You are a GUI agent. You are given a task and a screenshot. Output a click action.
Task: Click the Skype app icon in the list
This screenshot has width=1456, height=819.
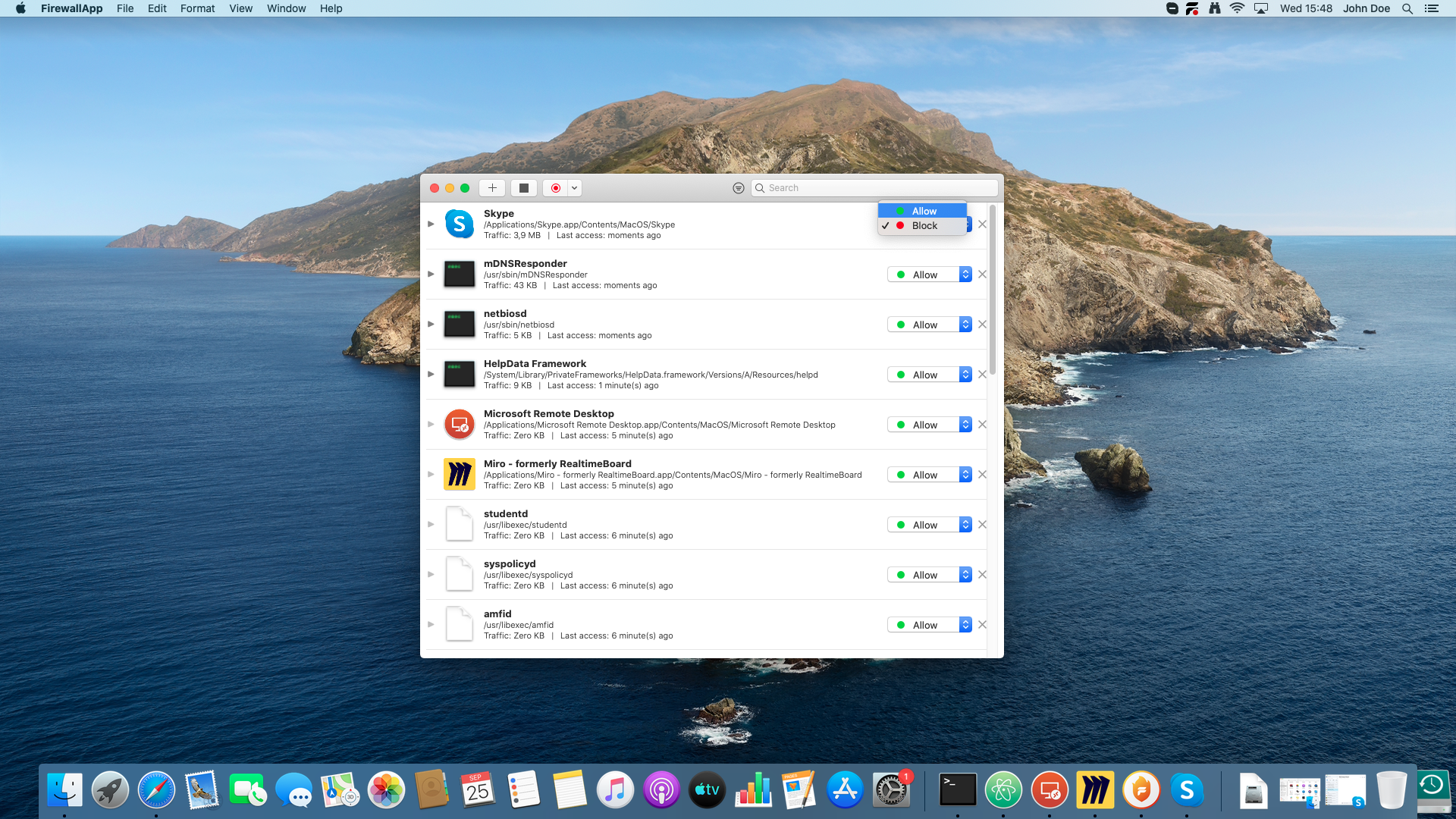(459, 224)
